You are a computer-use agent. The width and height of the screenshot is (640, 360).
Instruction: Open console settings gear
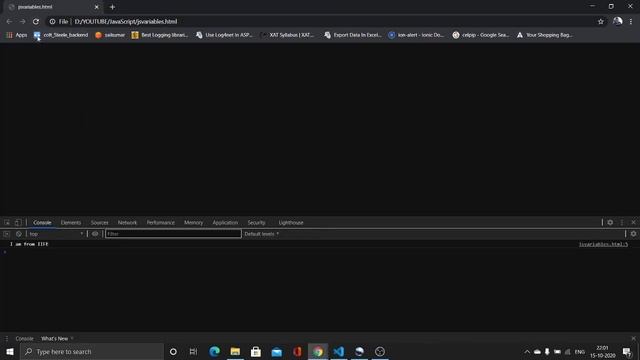(633, 234)
